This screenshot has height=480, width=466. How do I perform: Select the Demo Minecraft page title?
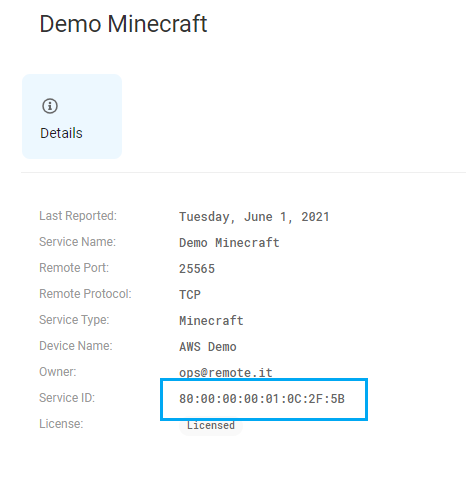click(x=123, y=24)
